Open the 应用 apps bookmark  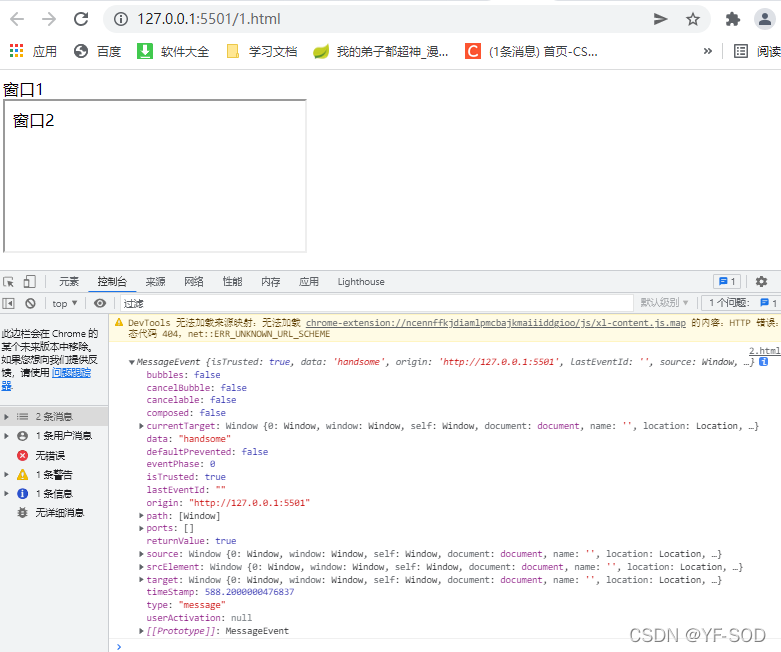33,51
